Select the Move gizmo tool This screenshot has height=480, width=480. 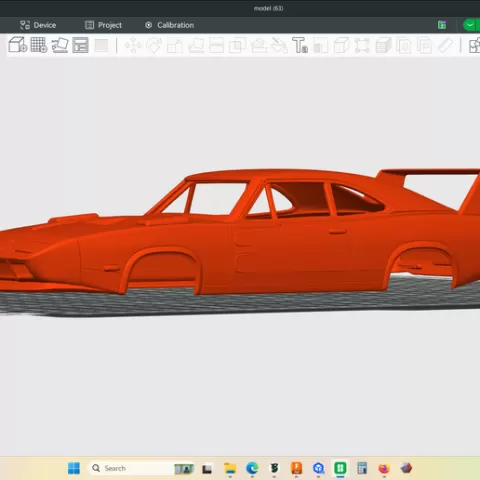(133, 45)
